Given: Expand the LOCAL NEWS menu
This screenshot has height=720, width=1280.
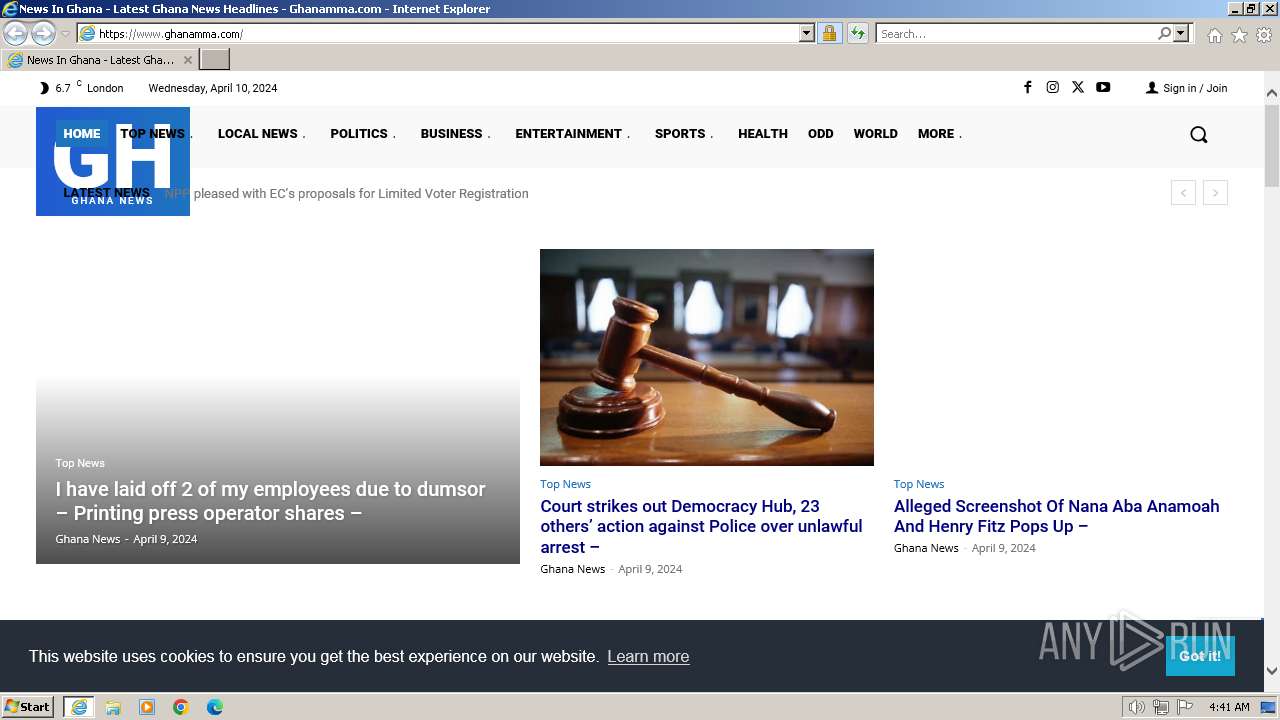Looking at the screenshot, I should tap(261, 133).
